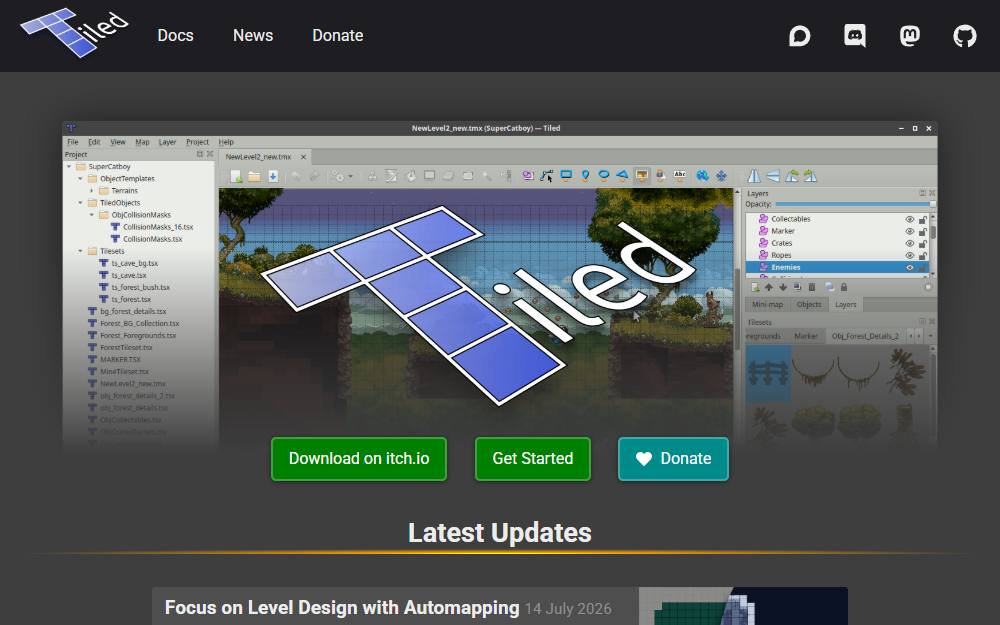Select the Edit Polygons tool
The image size is (1000, 625).
click(x=547, y=176)
